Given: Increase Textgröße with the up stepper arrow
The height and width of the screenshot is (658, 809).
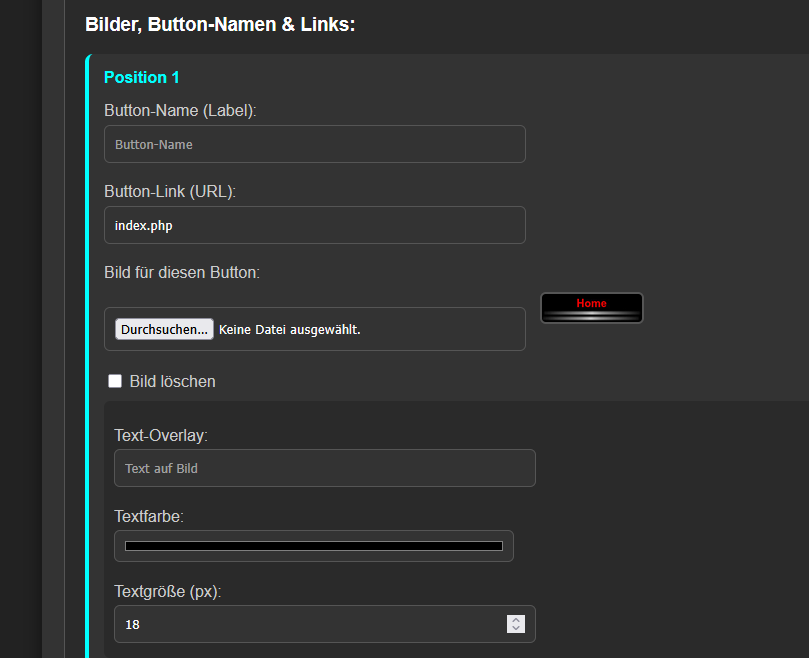Looking at the screenshot, I should (x=516, y=619).
